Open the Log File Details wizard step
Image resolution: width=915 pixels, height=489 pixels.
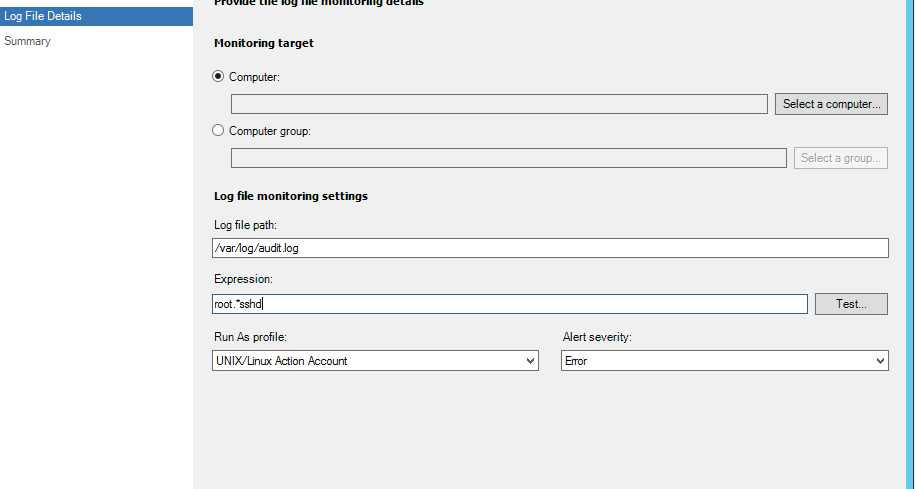coord(96,16)
